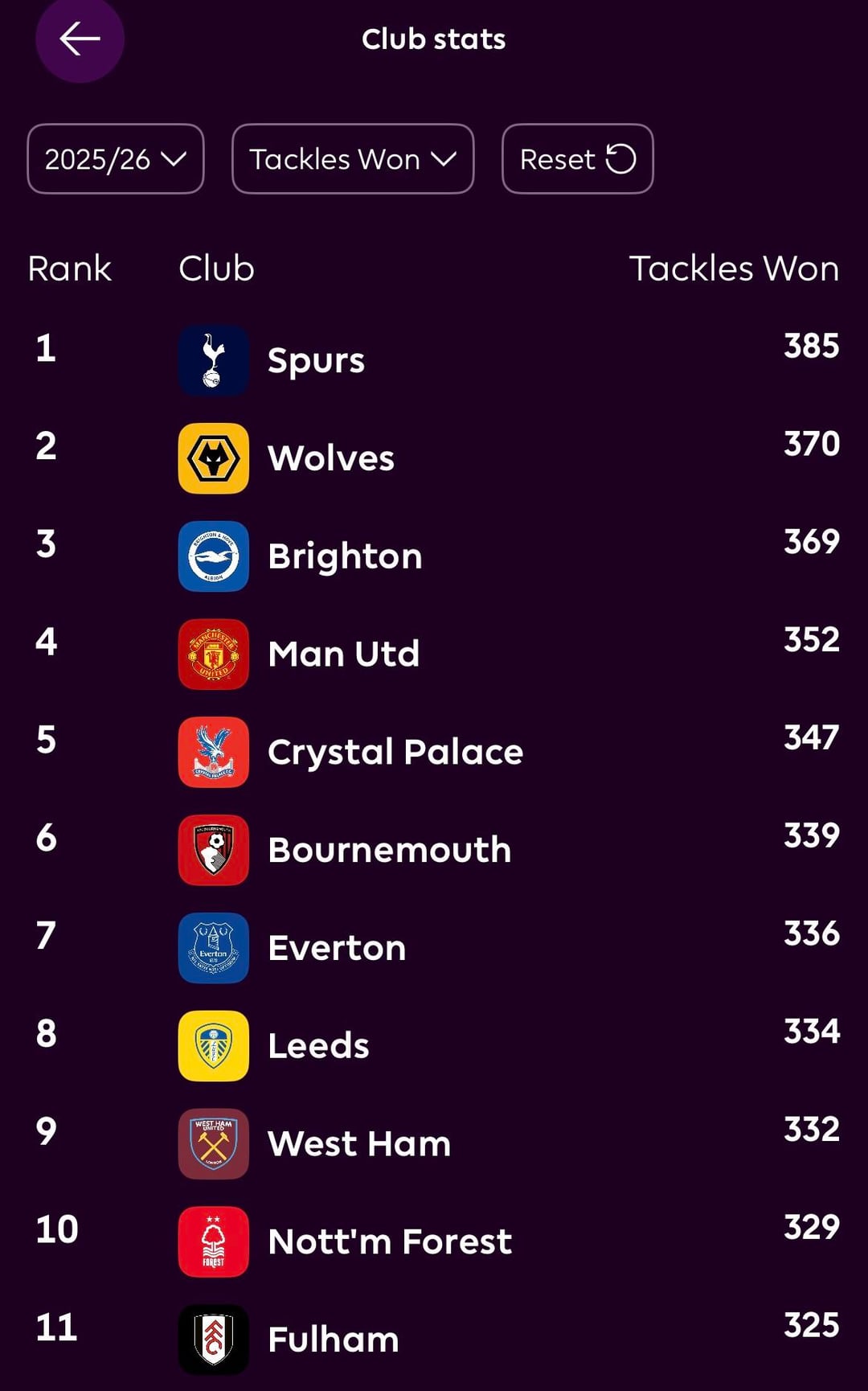Open the Fulham club name link
This screenshot has width=868, height=1391.
point(334,1340)
